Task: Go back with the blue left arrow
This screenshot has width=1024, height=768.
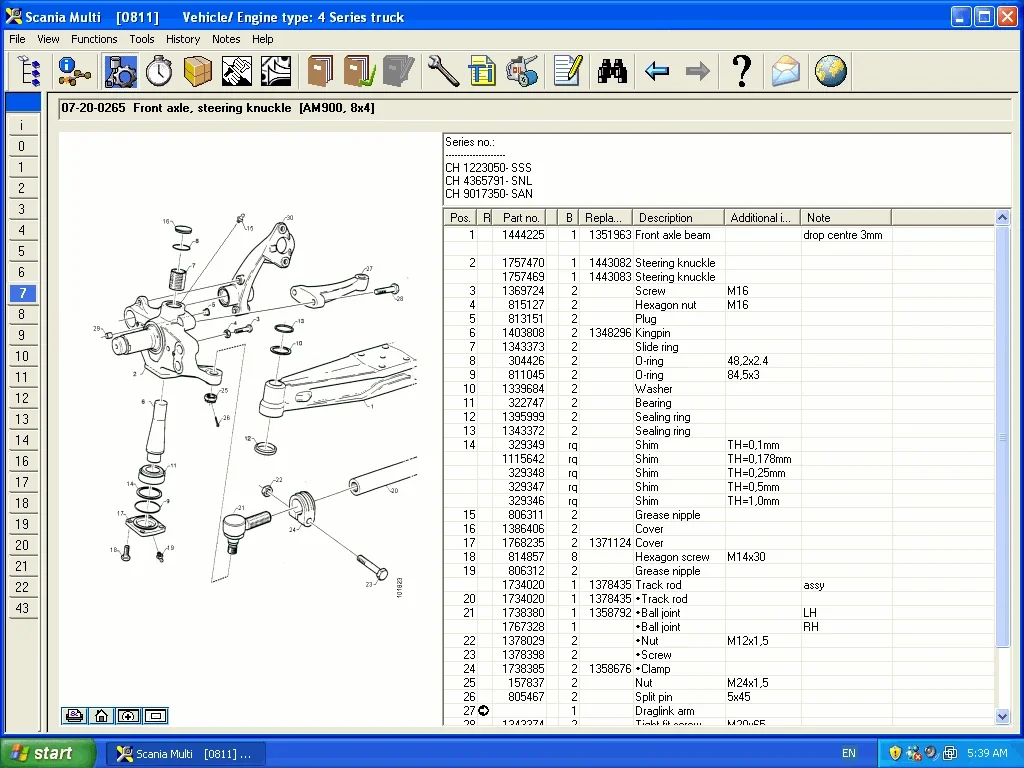Action: coord(657,71)
